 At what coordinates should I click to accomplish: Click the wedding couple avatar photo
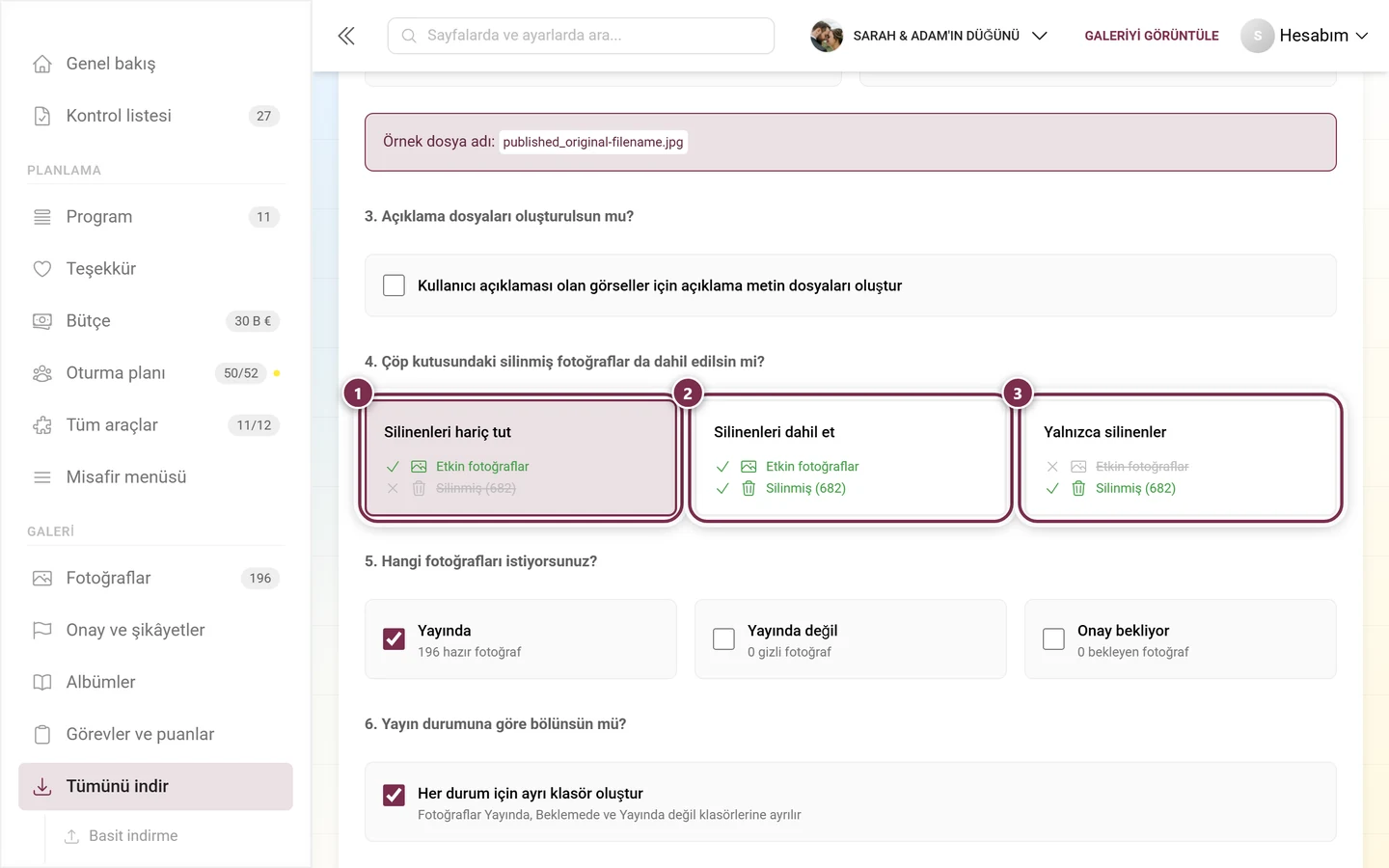click(827, 36)
